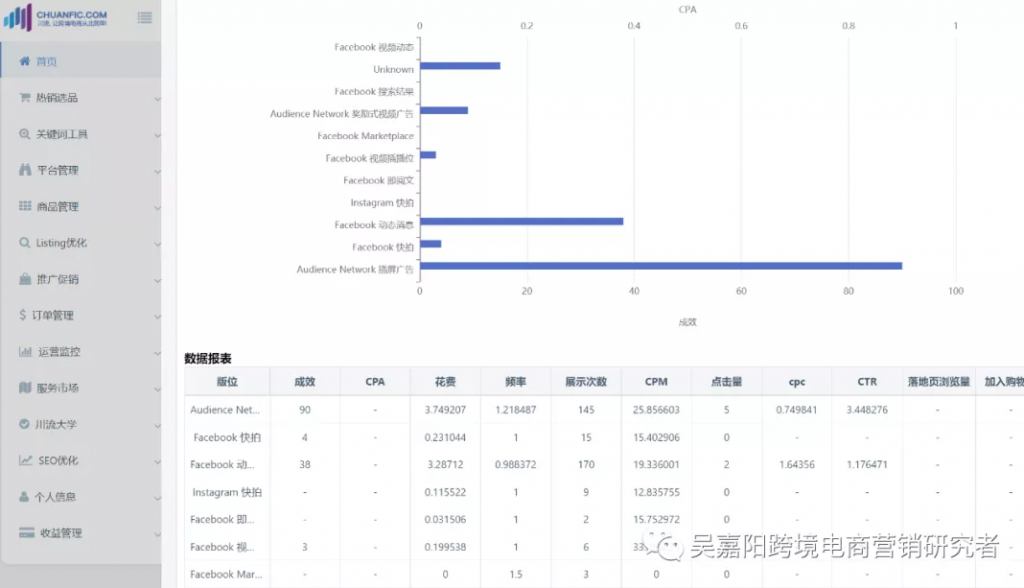The height and width of the screenshot is (588, 1024).
Task: Click the check circle icon for 川流大学
Action: (x=24, y=424)
